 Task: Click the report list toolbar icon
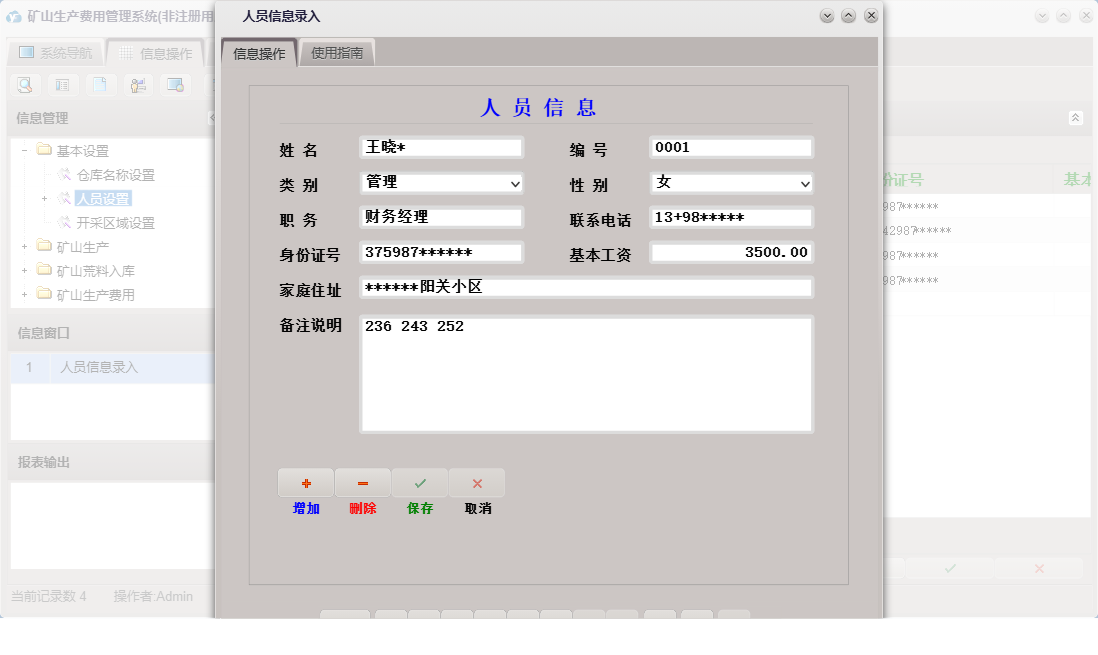(x=62, y=85)
